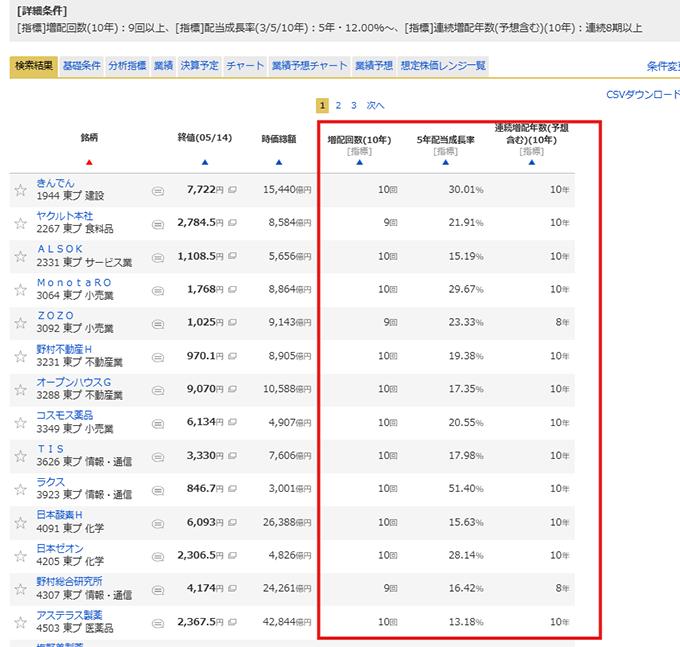
Task: Switch to the チャート tab
Action: click(x=245, y=66)
